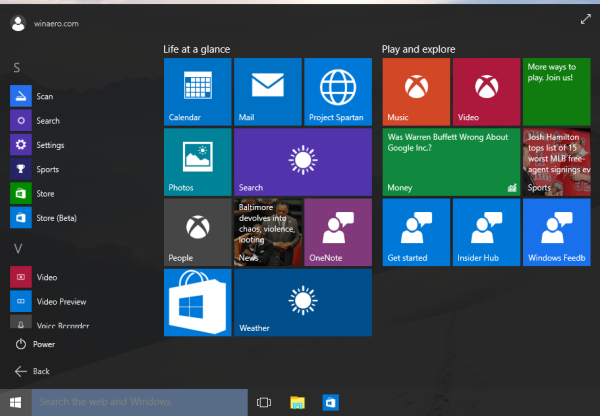Open the Sports tile about Josh Hamilton
Image resolution: width=600 pixels, height=416 pixels.
click(557, 162)
